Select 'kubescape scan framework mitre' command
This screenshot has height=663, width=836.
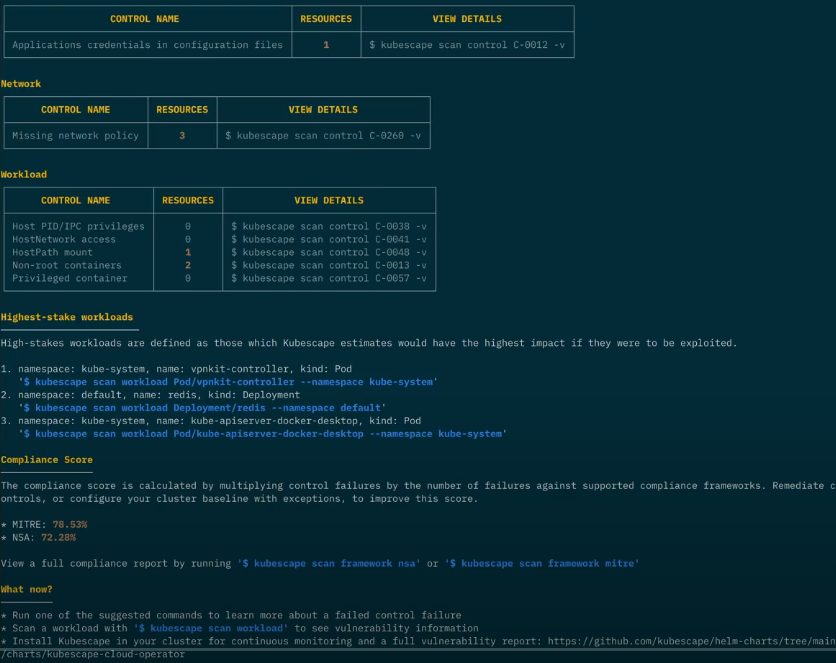click(x=542, y=563)
